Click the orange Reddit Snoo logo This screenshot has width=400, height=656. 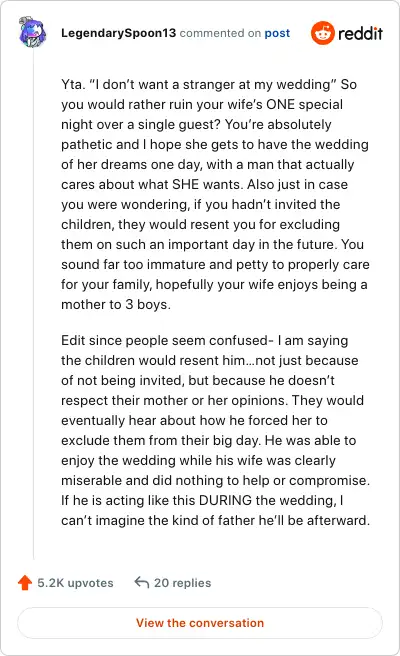click(x=323, y=33)
